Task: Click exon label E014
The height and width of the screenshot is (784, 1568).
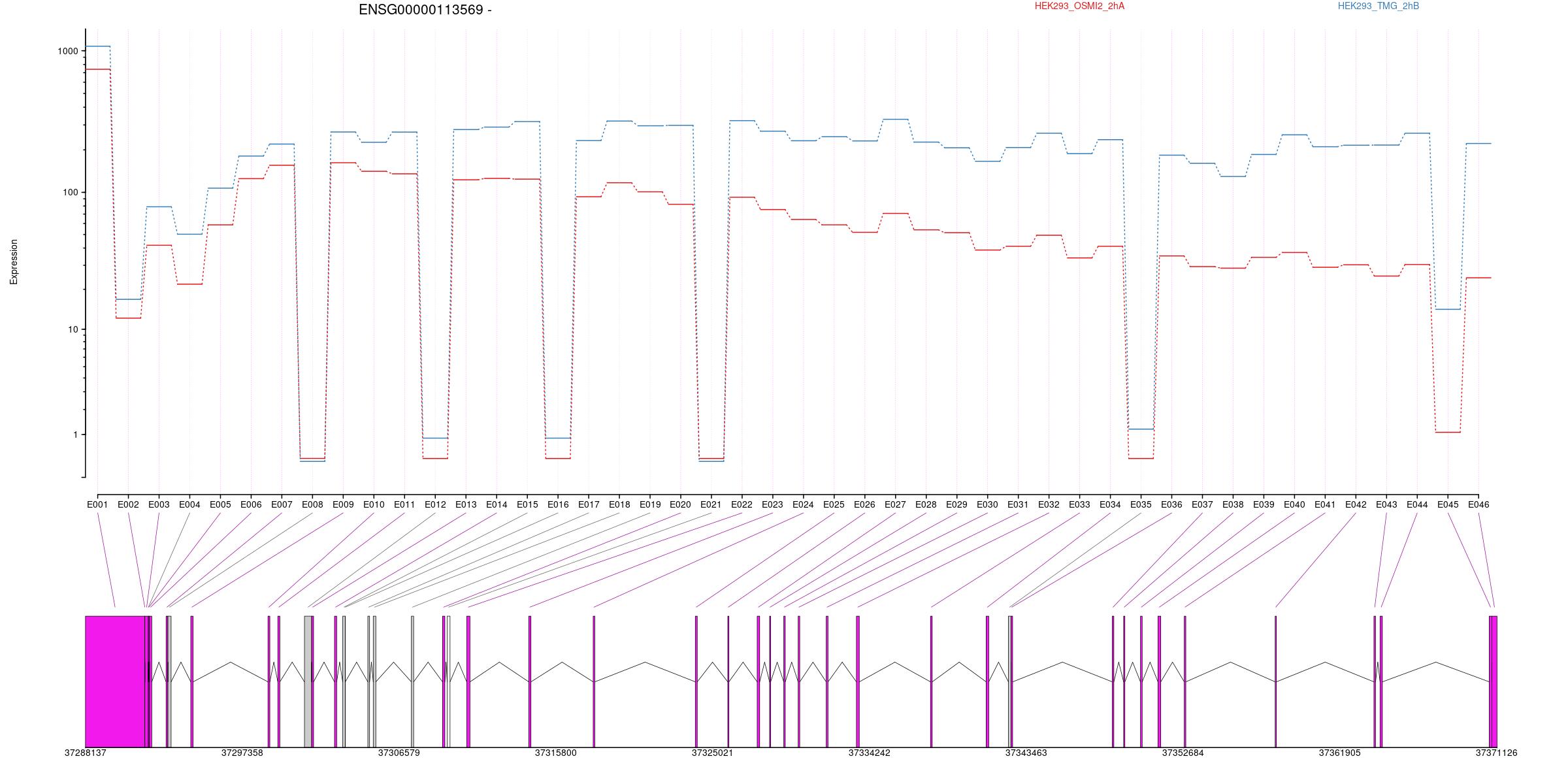Action: click(497, 505)
